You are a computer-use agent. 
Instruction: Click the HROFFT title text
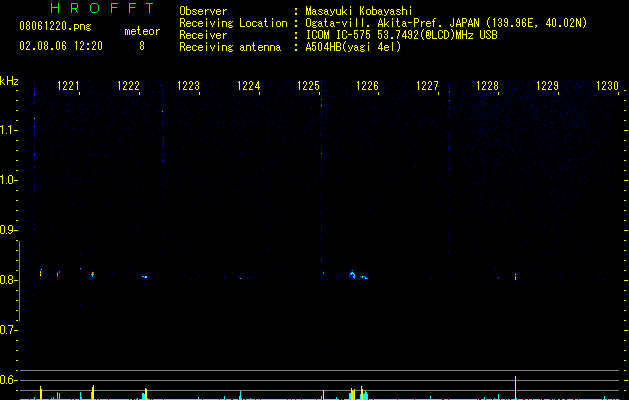click(x=103, y=8)
